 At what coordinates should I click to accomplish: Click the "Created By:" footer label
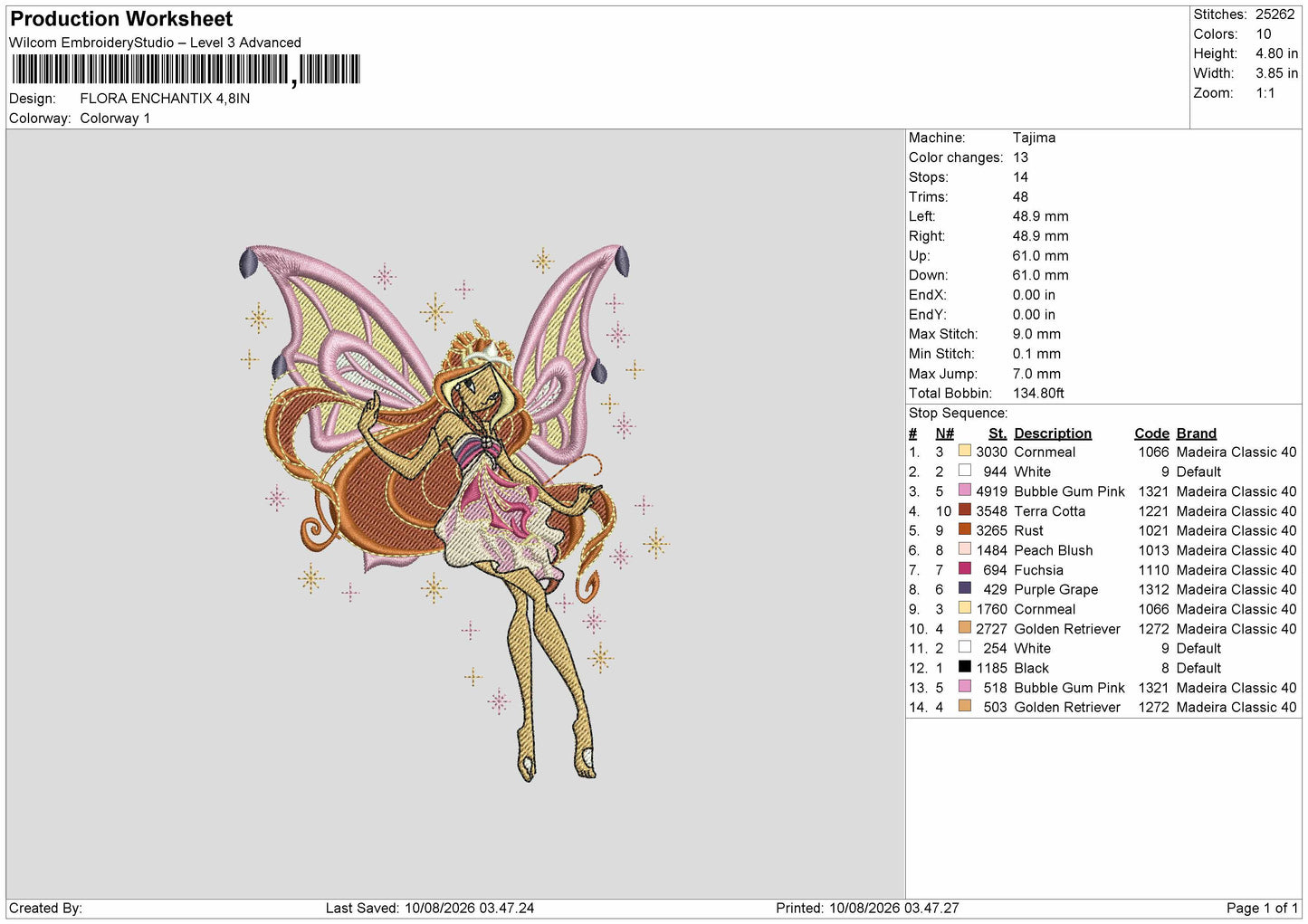(x=45, y=909)
